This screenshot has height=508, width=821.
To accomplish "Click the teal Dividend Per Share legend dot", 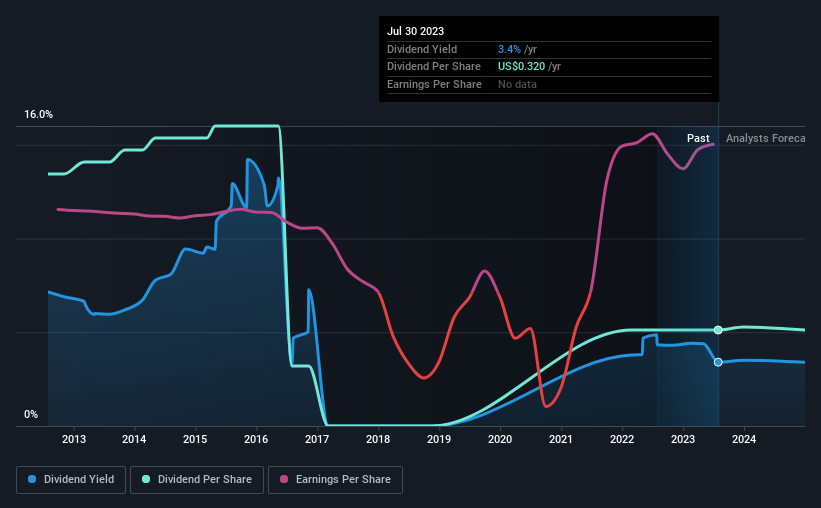I will [146, 479].
